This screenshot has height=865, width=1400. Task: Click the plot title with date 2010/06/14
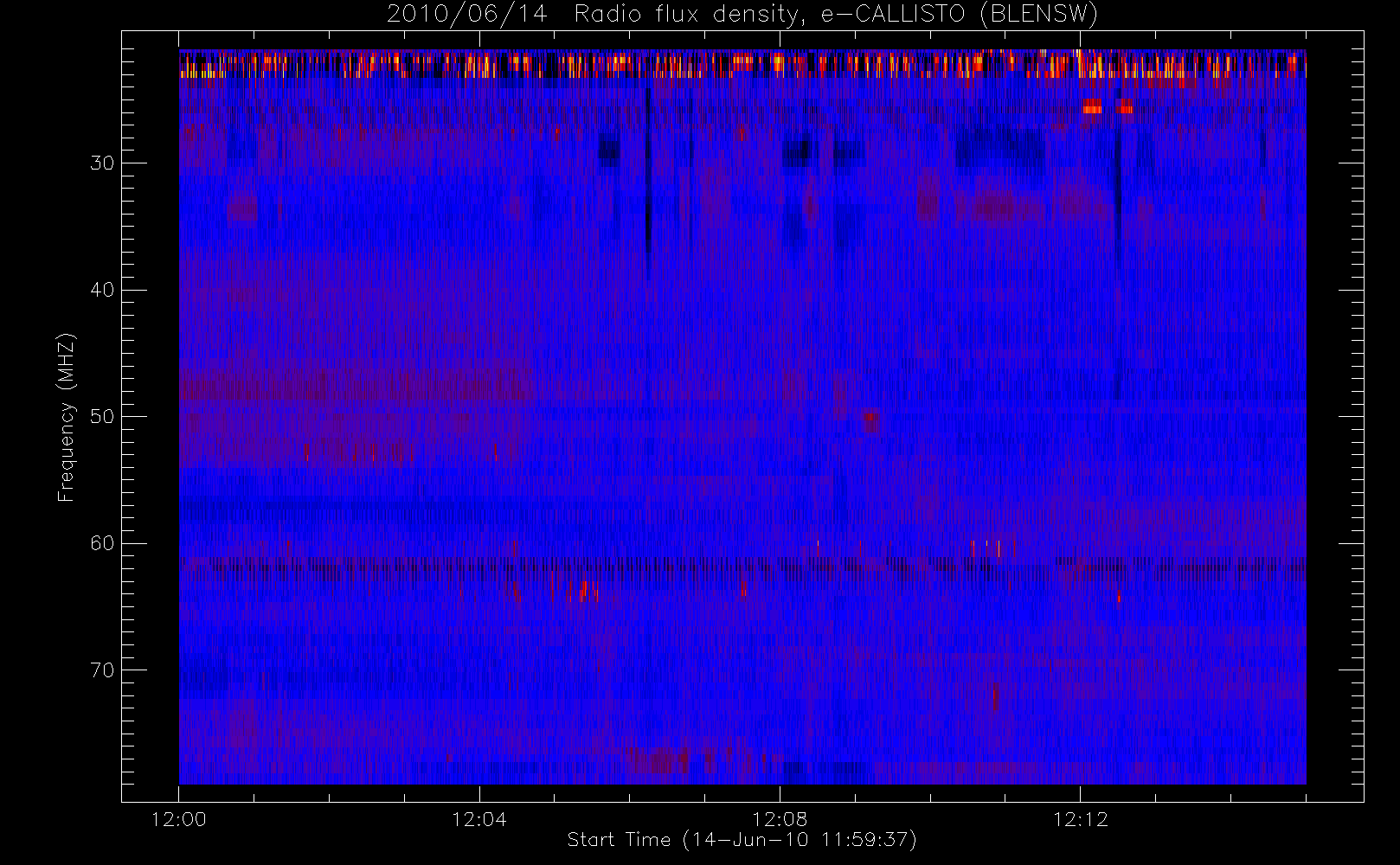tap(742, 15)
